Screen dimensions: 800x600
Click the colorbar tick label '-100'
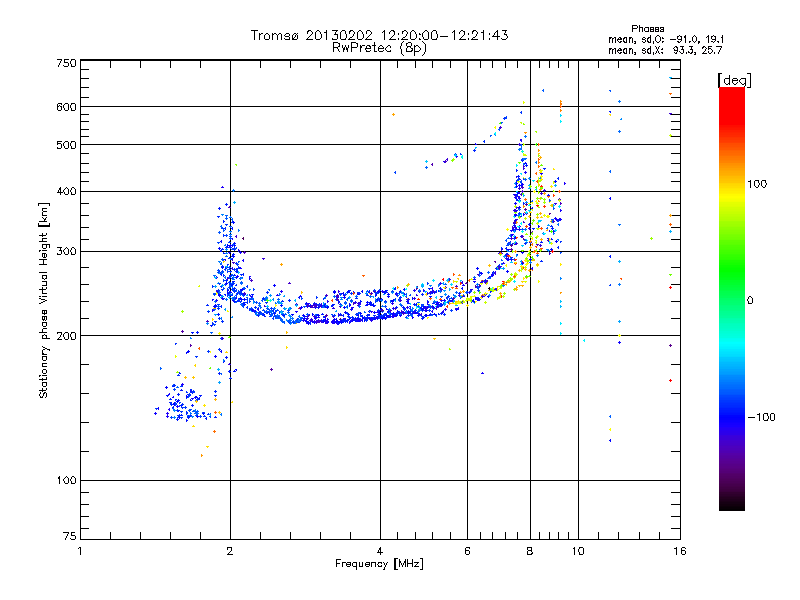tap(761, 417)
